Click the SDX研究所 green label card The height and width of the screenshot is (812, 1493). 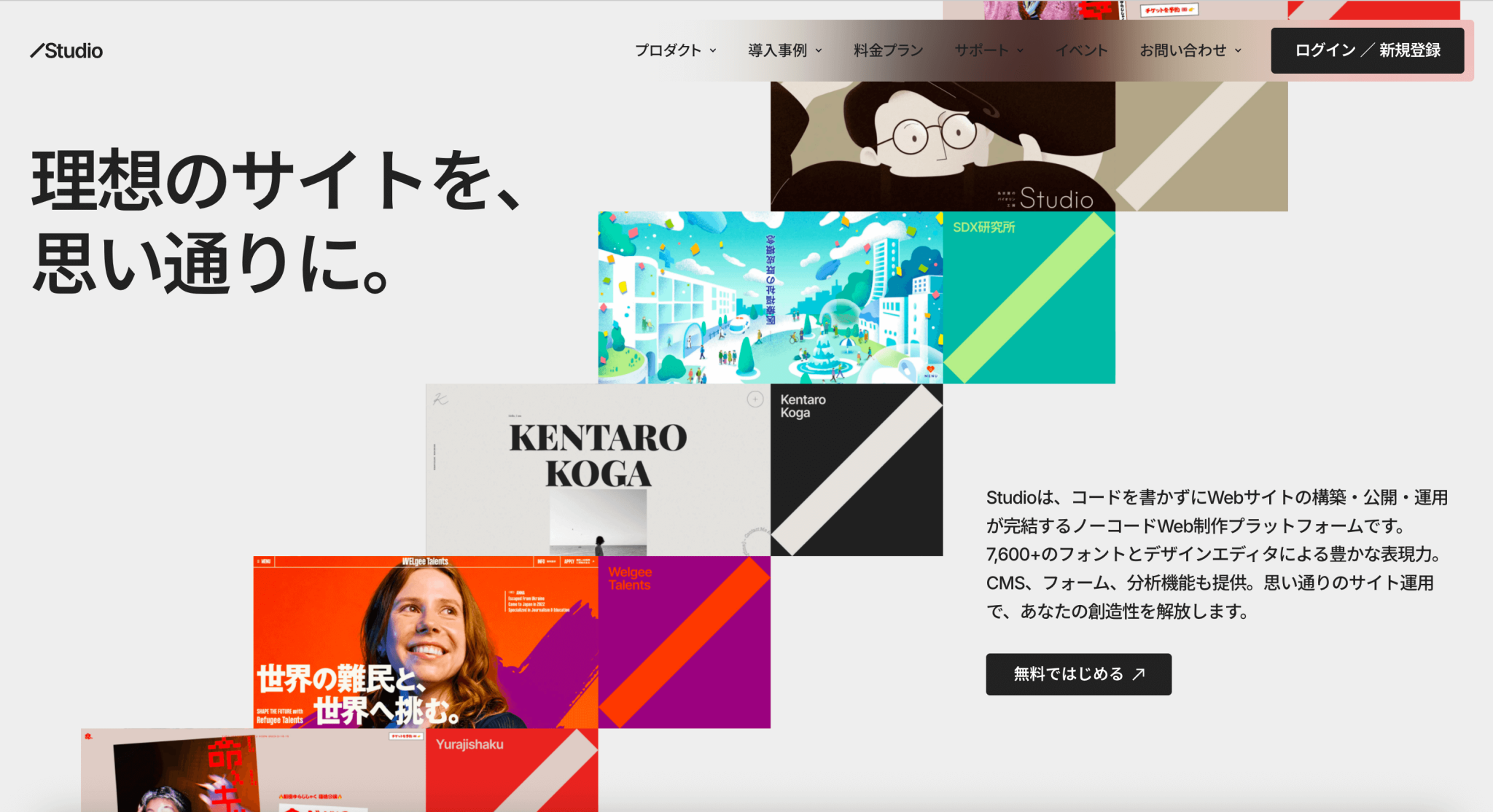coord(1029,297)
